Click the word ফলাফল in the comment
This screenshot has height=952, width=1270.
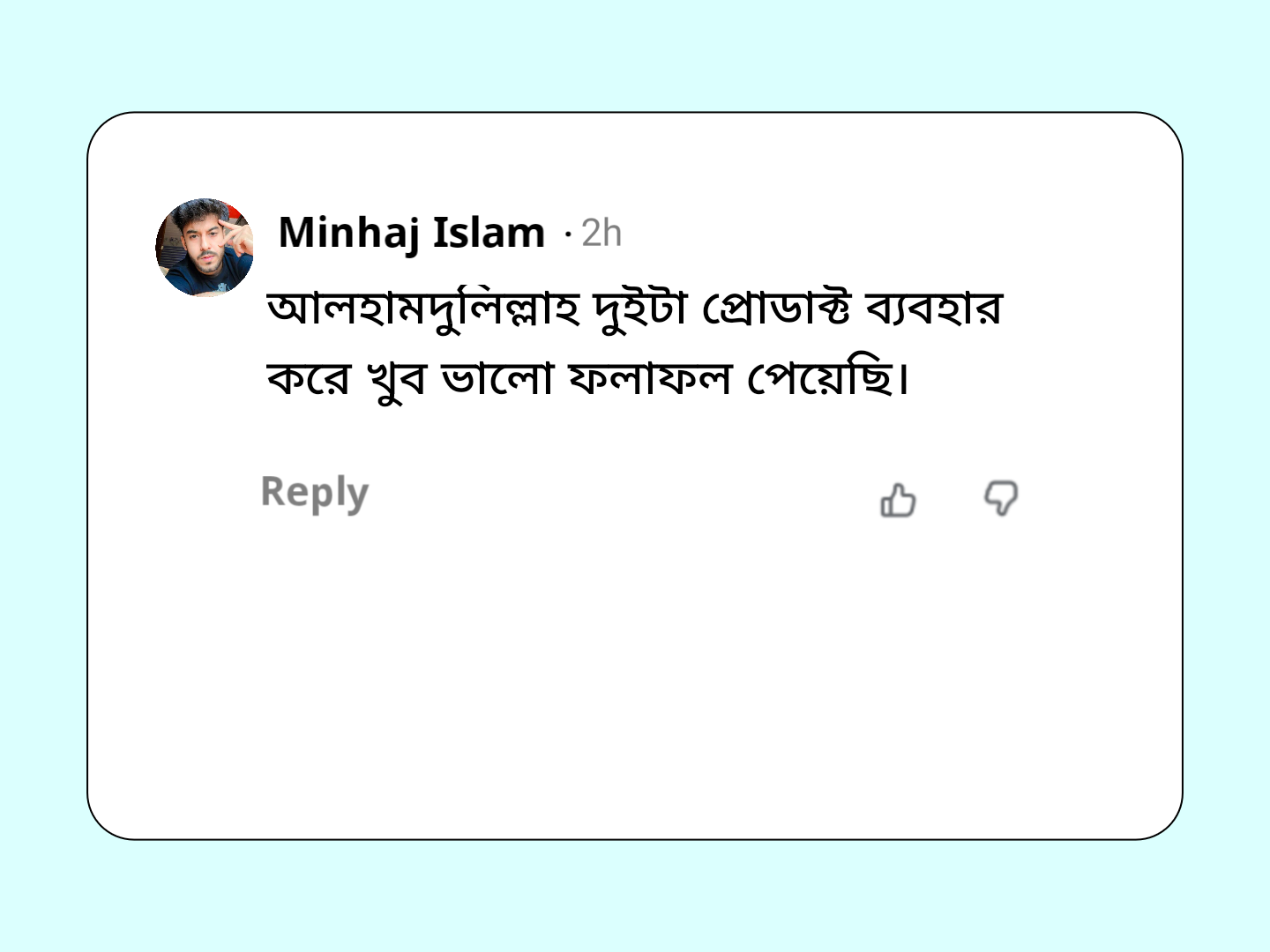coord(651,379)
